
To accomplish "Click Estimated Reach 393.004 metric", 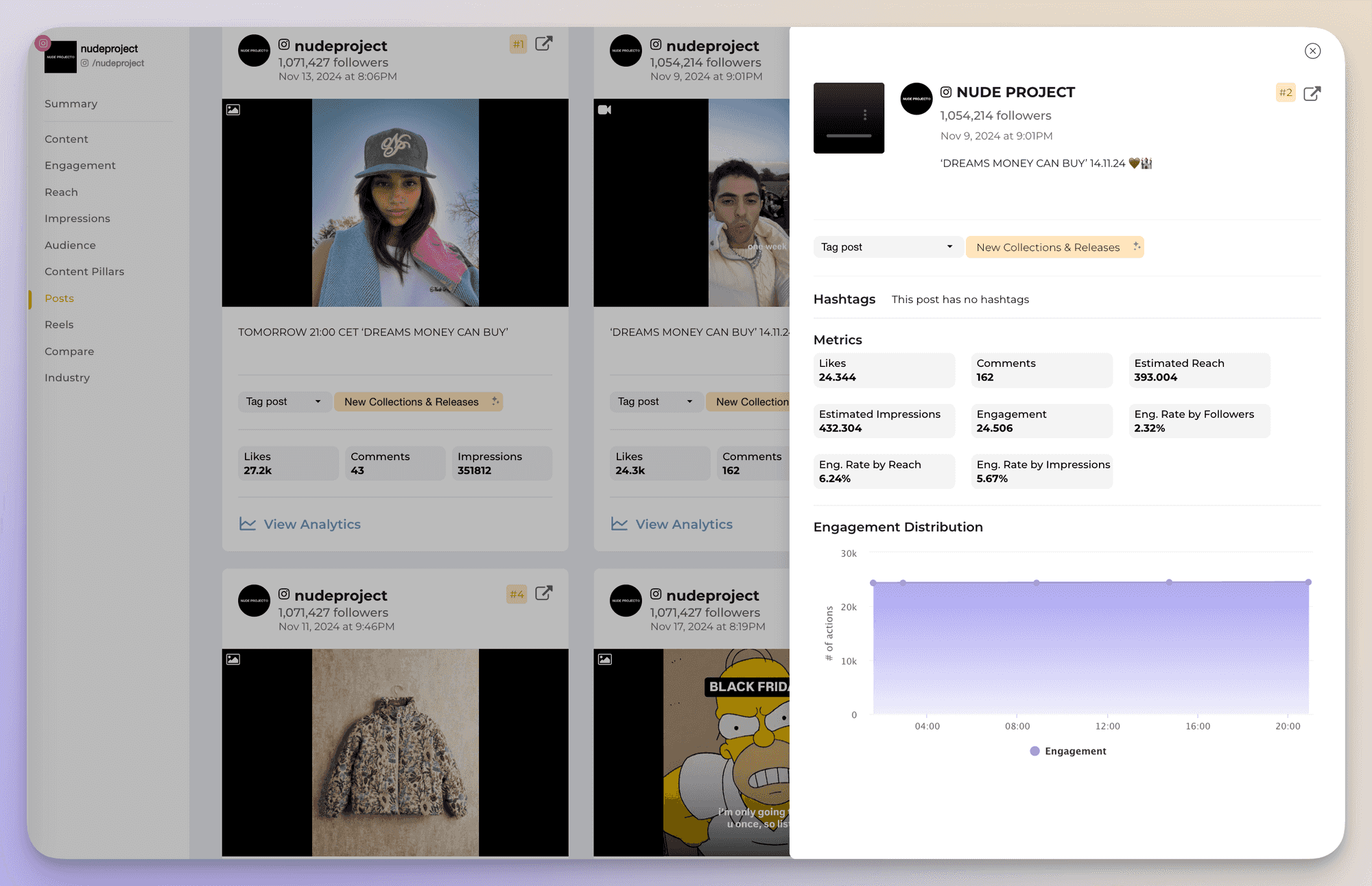I will [x=1199, y=370].
